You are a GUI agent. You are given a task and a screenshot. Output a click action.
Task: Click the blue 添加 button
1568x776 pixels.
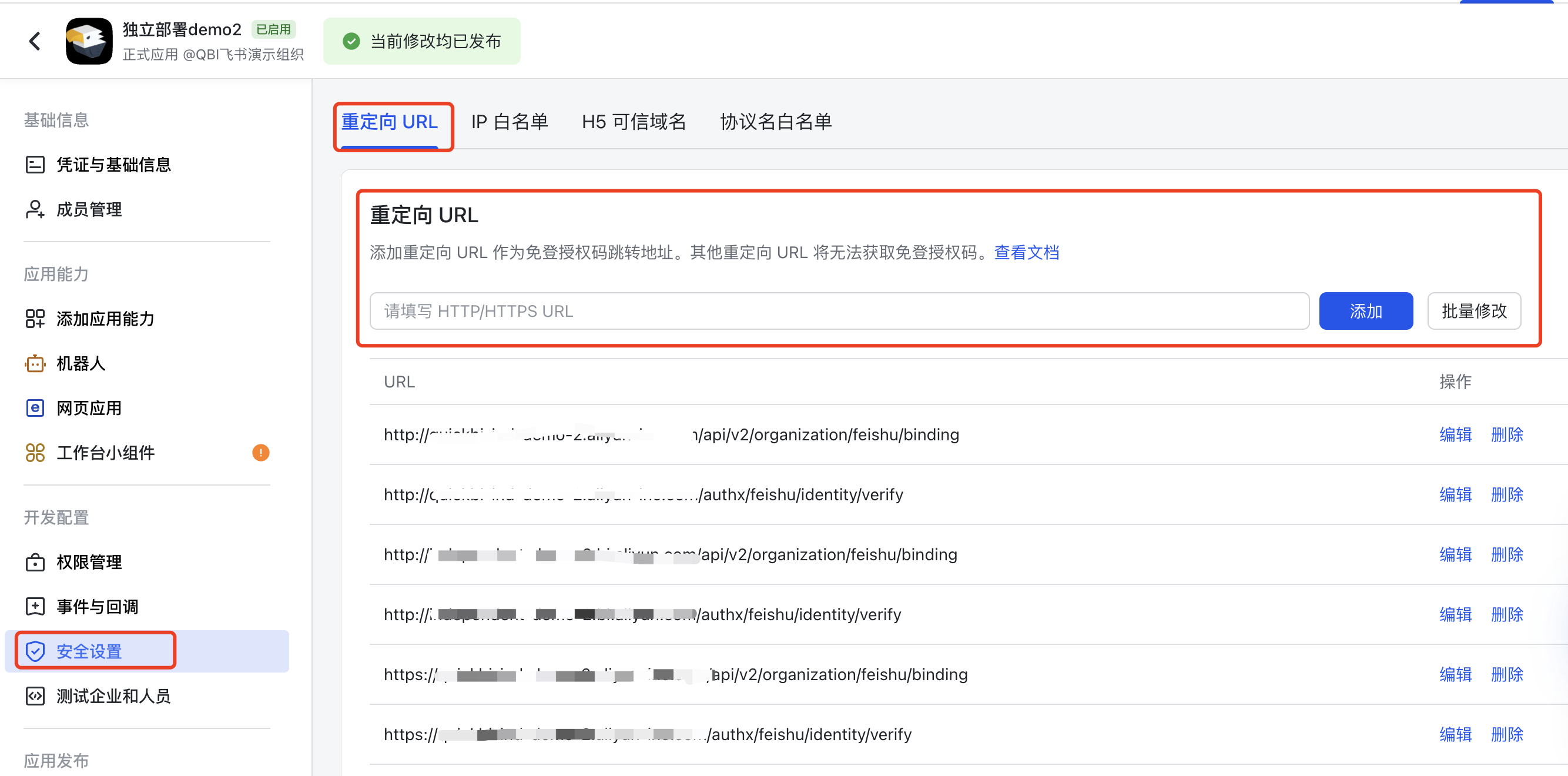[1365, 311]
